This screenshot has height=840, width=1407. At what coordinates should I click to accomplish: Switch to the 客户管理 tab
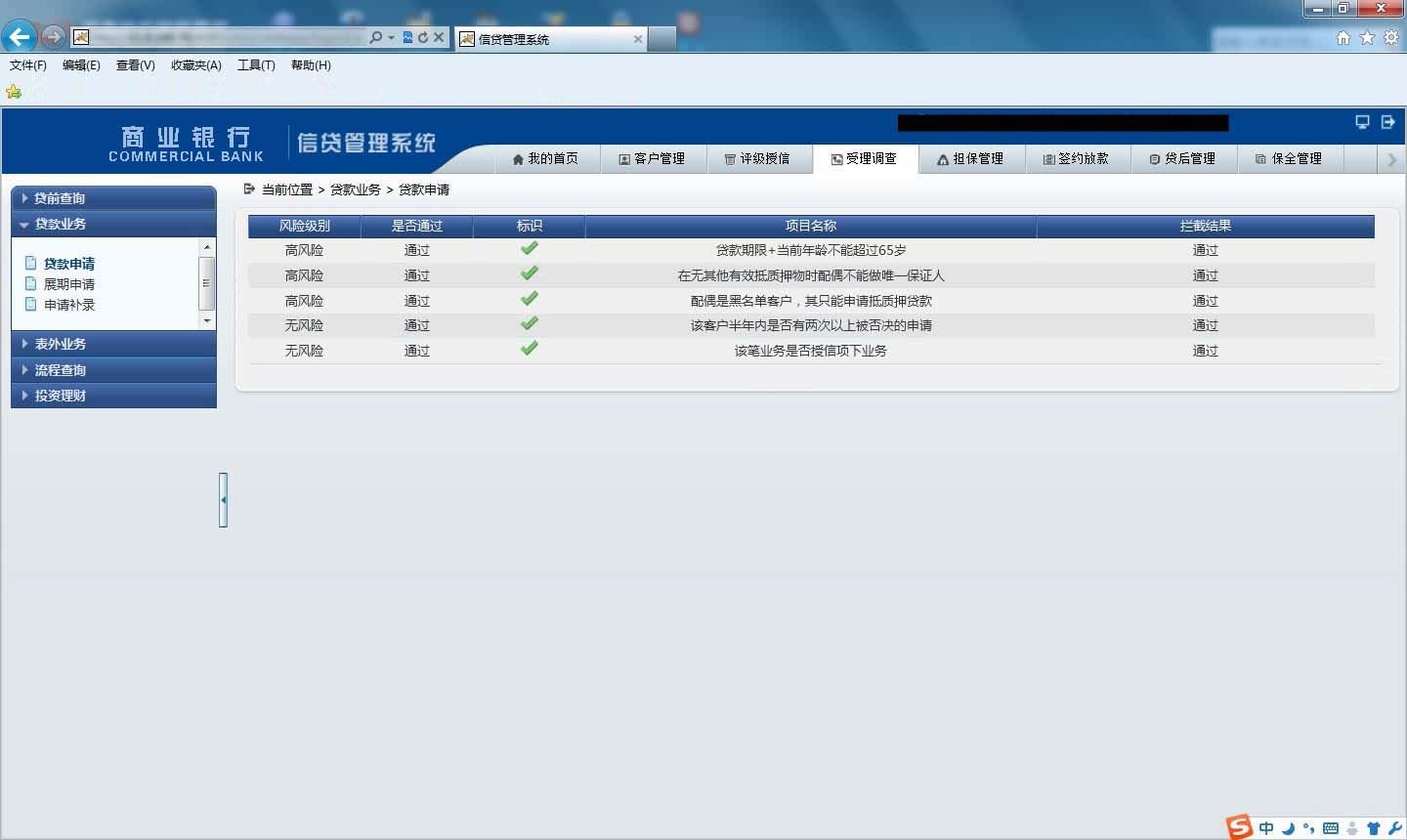pos(652,159)
